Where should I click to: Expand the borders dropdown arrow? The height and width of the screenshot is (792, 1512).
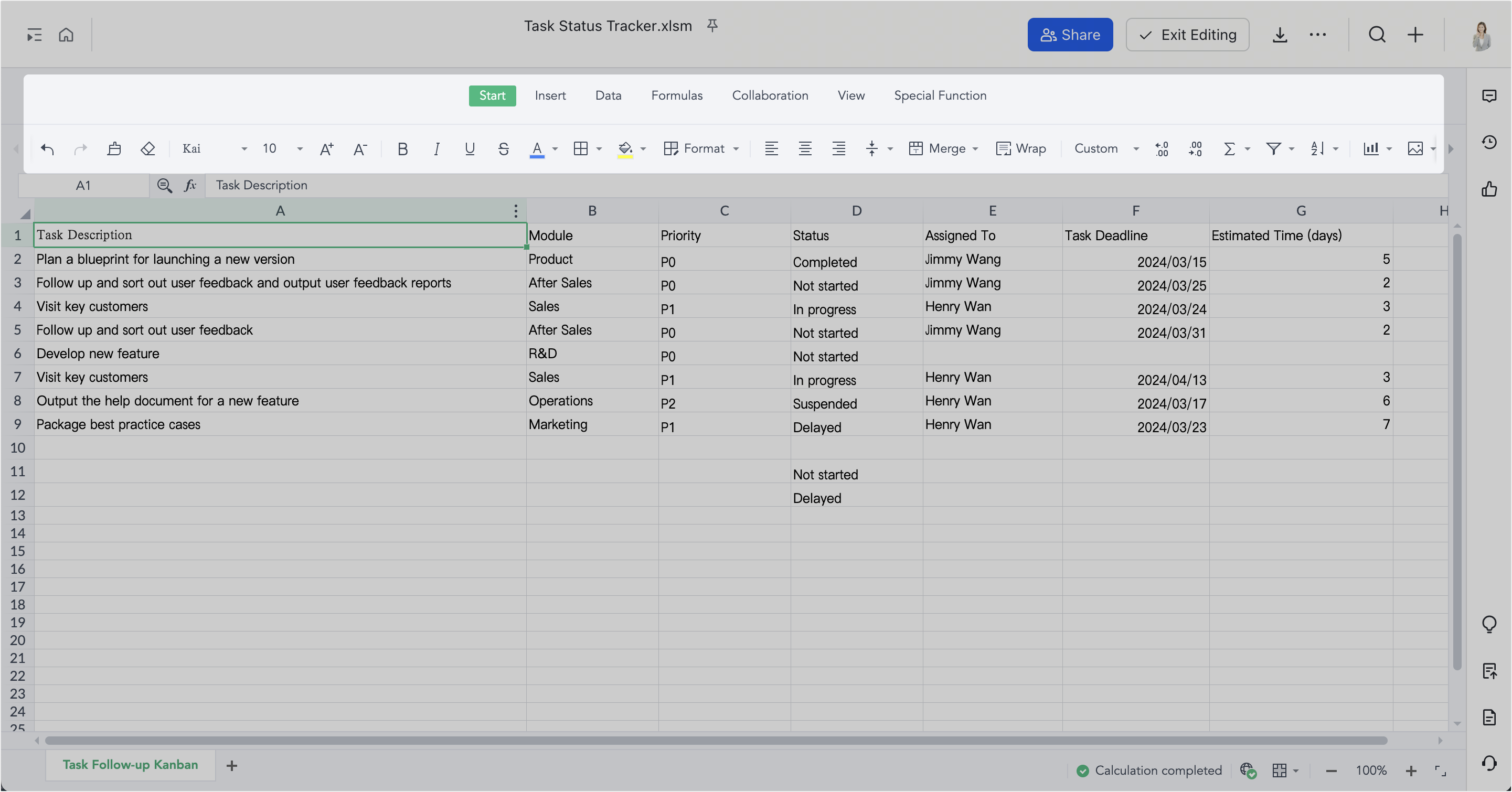599,149
